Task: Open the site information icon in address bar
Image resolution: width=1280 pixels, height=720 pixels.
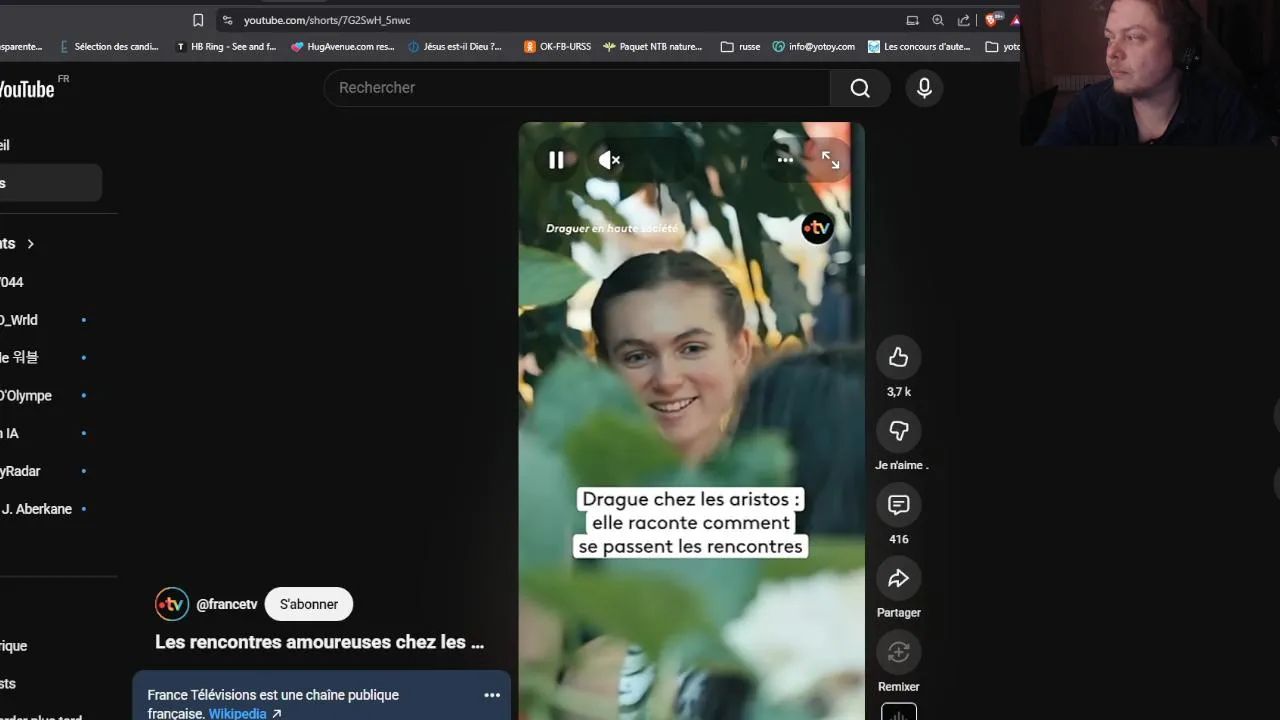Action: [x=227, y=20]
